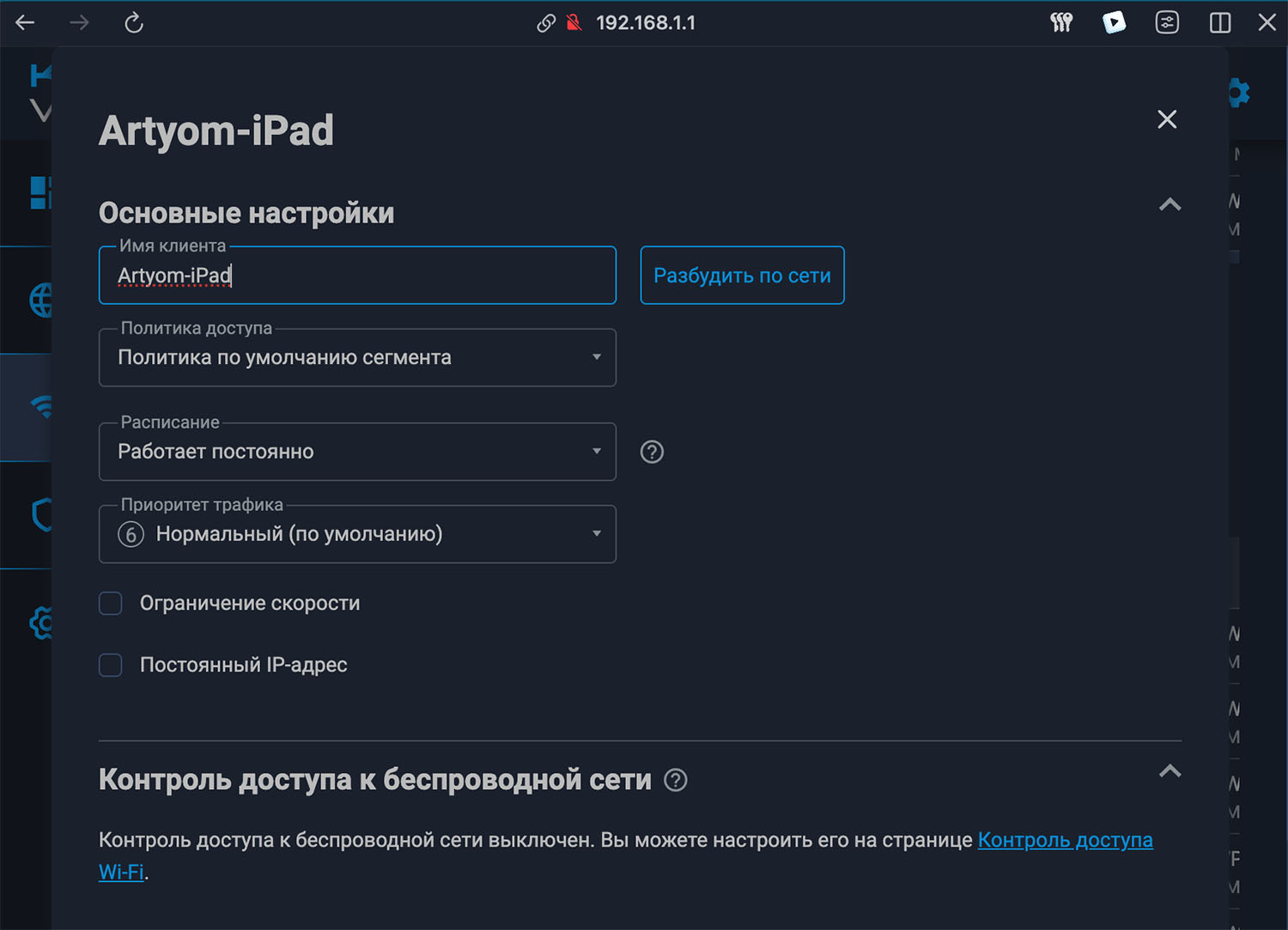Collapse the Основные настройки section
The image size is (1288, 930).
tap(1170, 204)
